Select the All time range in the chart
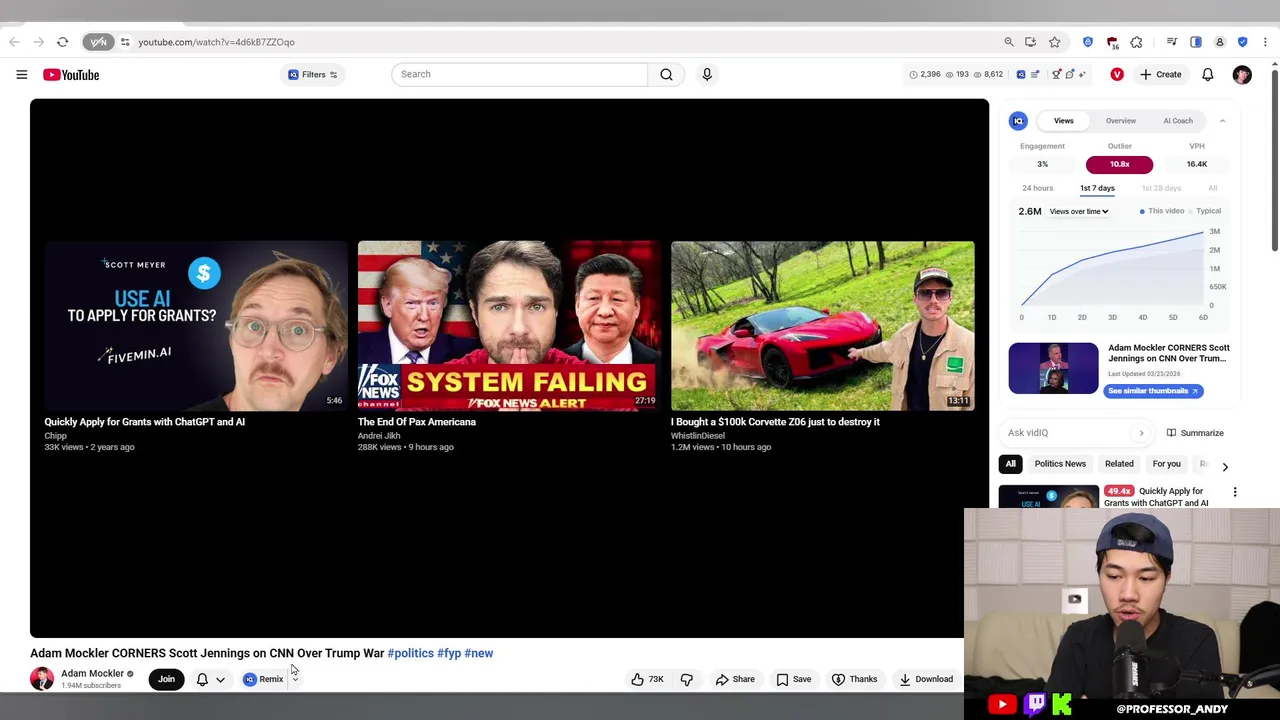Viewport: 1280px width, 720px height. 1212,188
